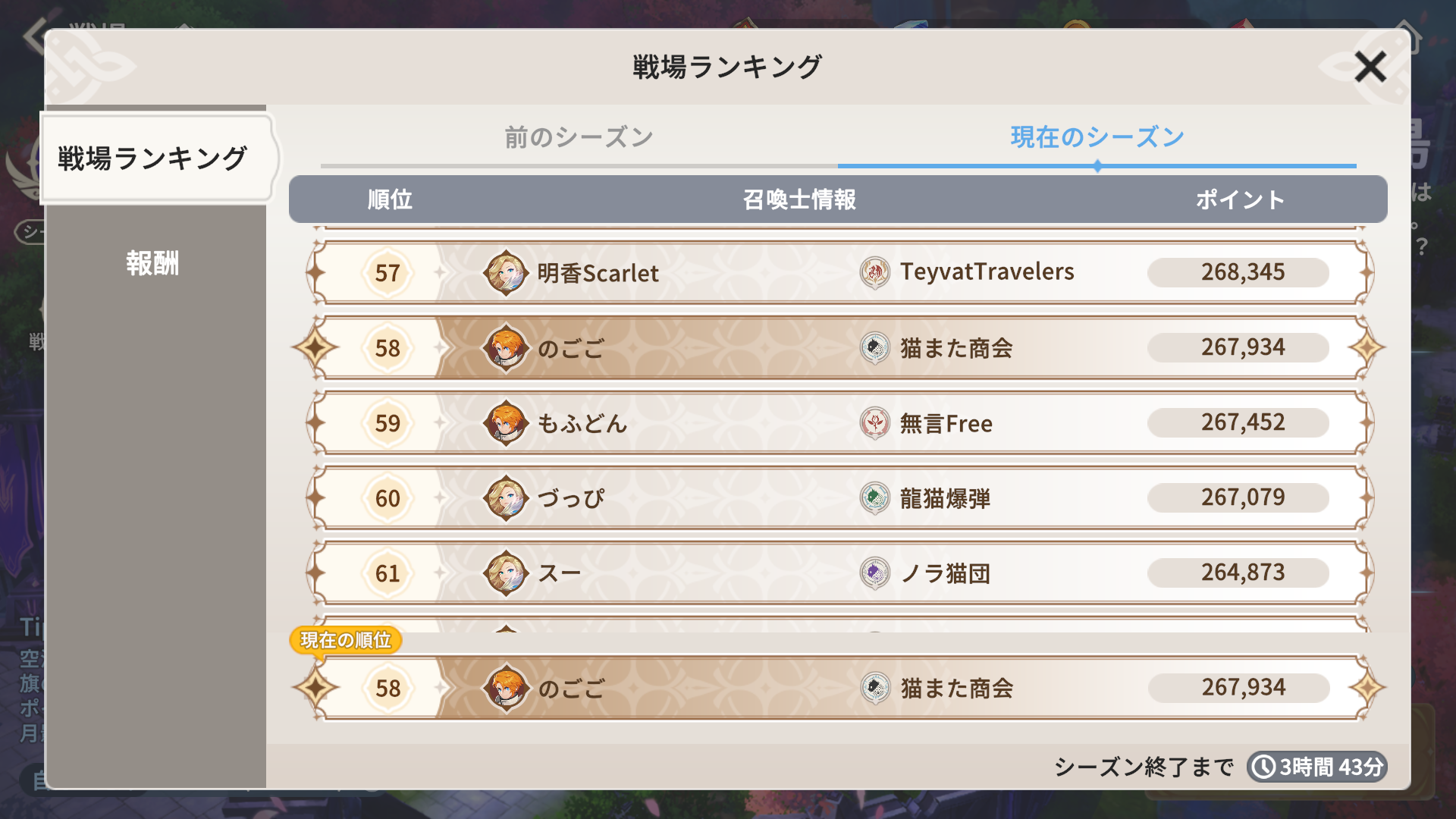The image size is (1456, 819).
Task: Click the ポイント column header
Action: pyautogui.click(x=1240, y=199)
